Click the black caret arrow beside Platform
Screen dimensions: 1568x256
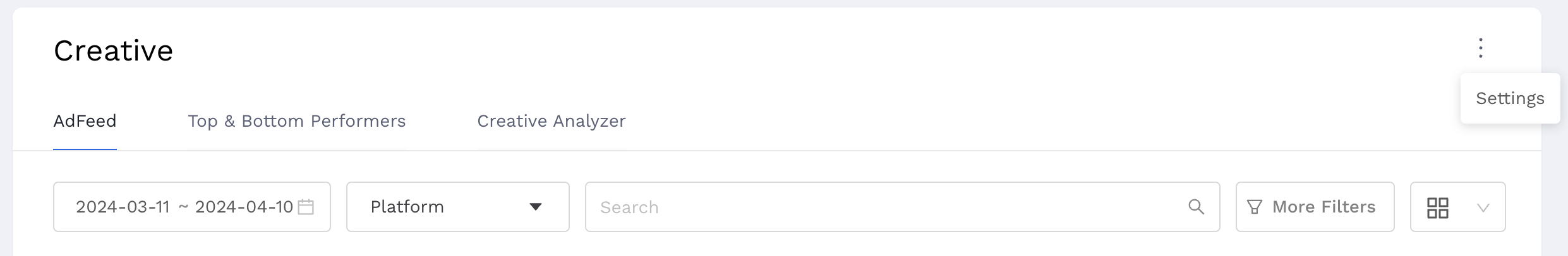click(x=536, y=207)
